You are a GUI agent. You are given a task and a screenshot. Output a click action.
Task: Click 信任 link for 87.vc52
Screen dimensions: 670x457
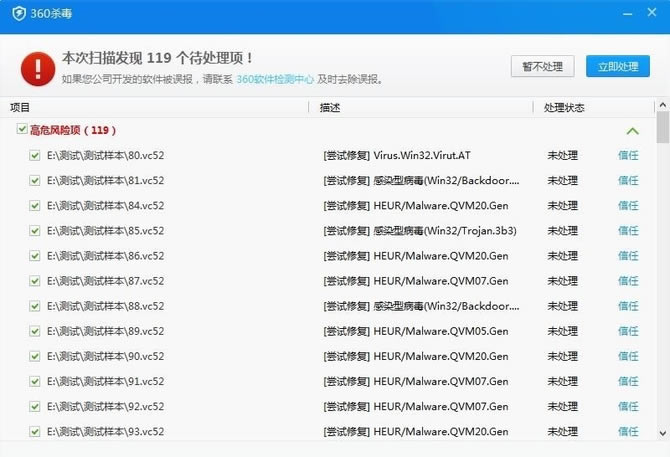pyautogui.click(x=628, y=281)
